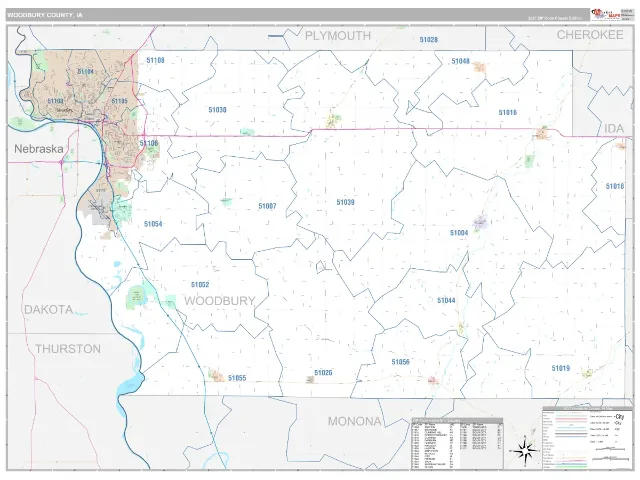
Task: Click ZIP code label 51019
Action: (561, 368)
